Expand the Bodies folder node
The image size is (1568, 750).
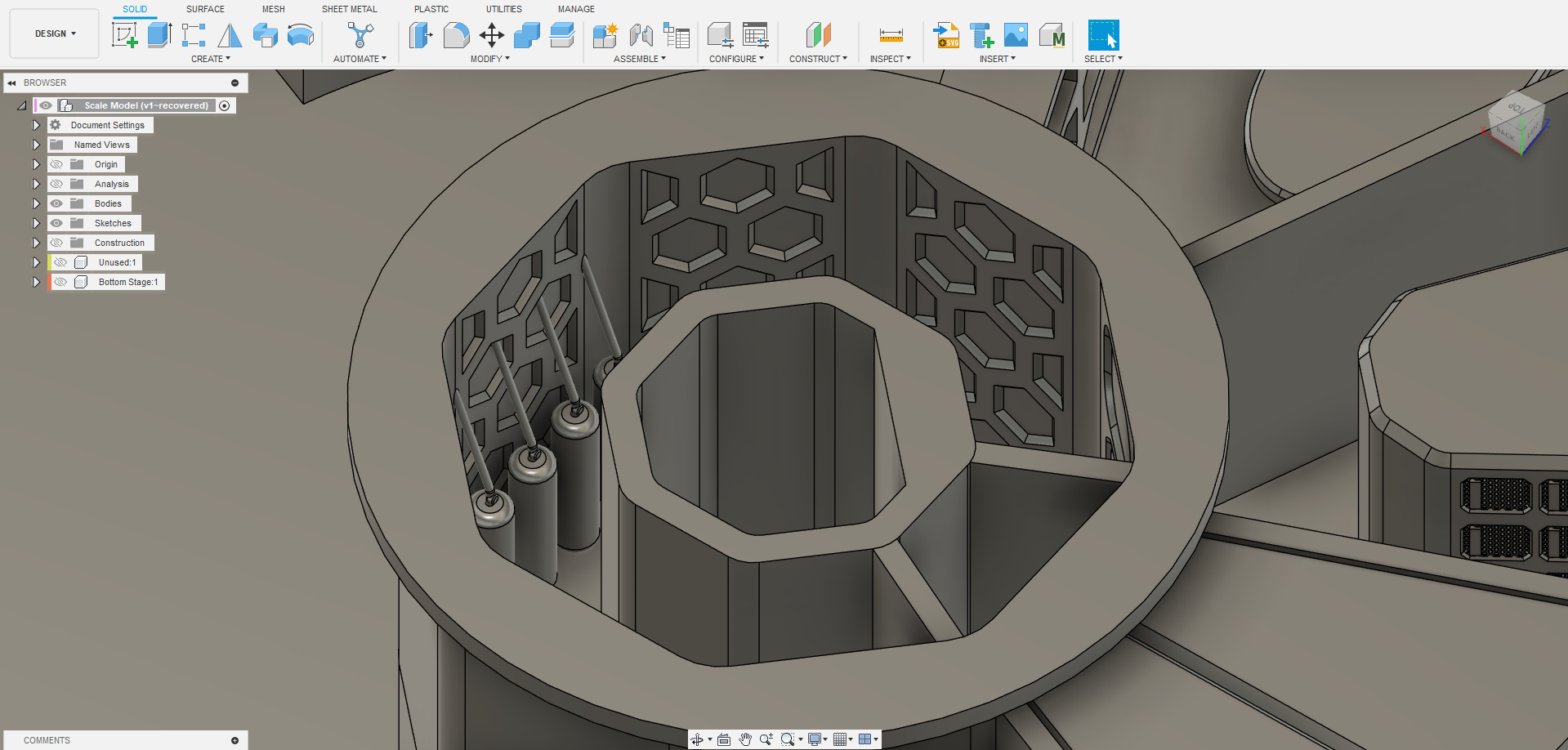(36, 203)
